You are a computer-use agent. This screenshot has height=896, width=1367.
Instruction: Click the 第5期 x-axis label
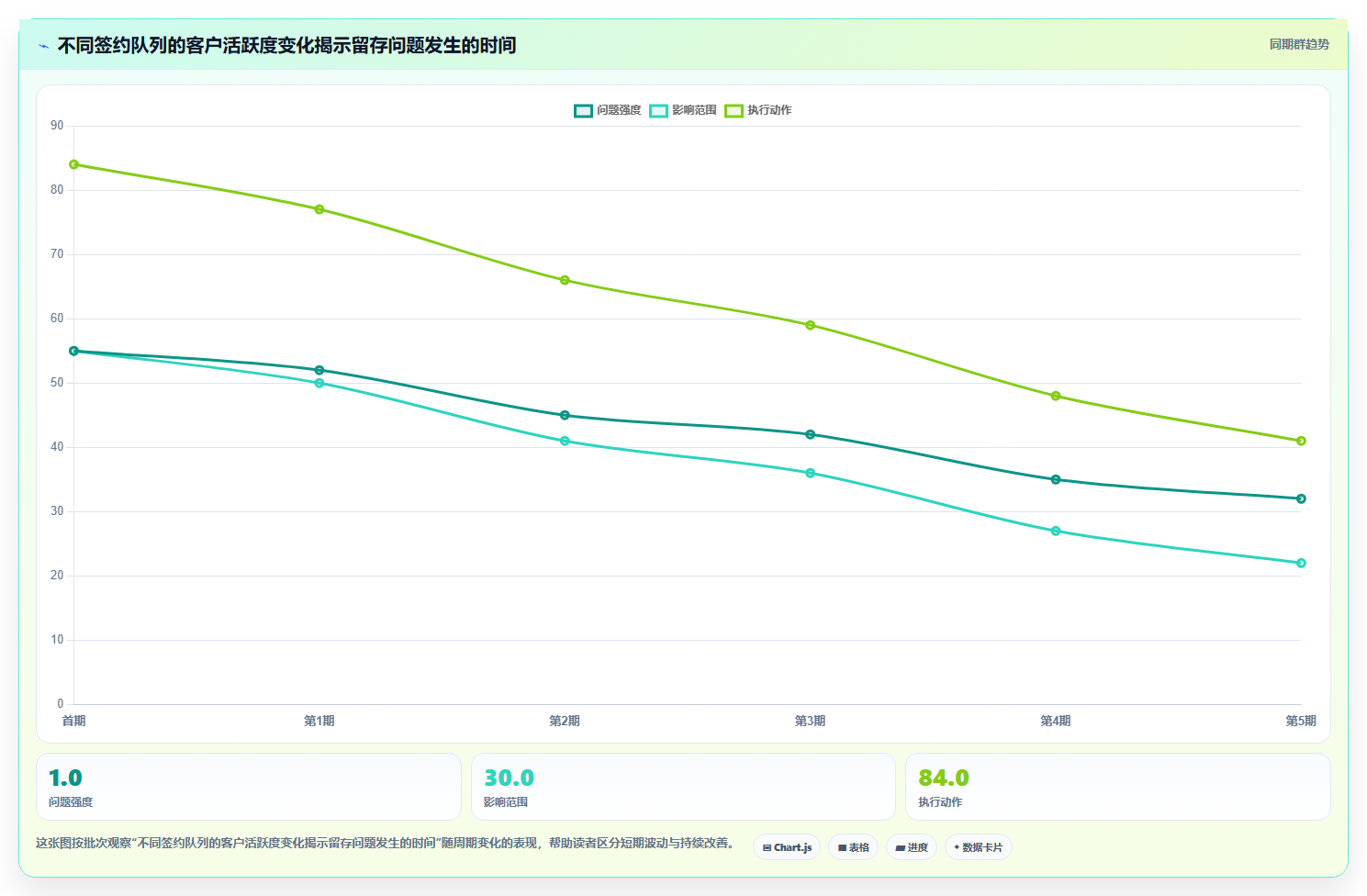[1301, 721]
